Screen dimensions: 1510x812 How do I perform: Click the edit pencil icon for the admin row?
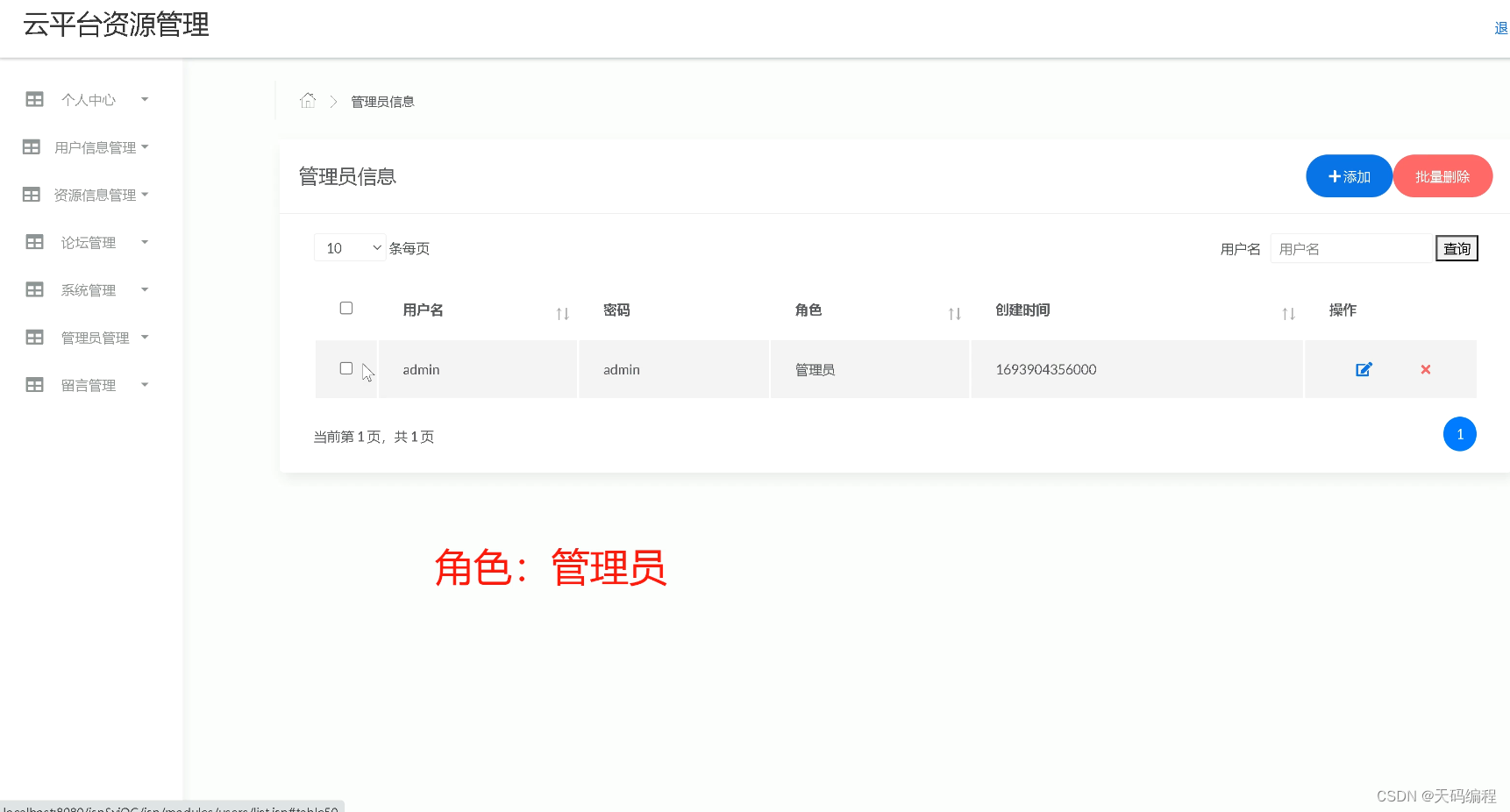1364,369
